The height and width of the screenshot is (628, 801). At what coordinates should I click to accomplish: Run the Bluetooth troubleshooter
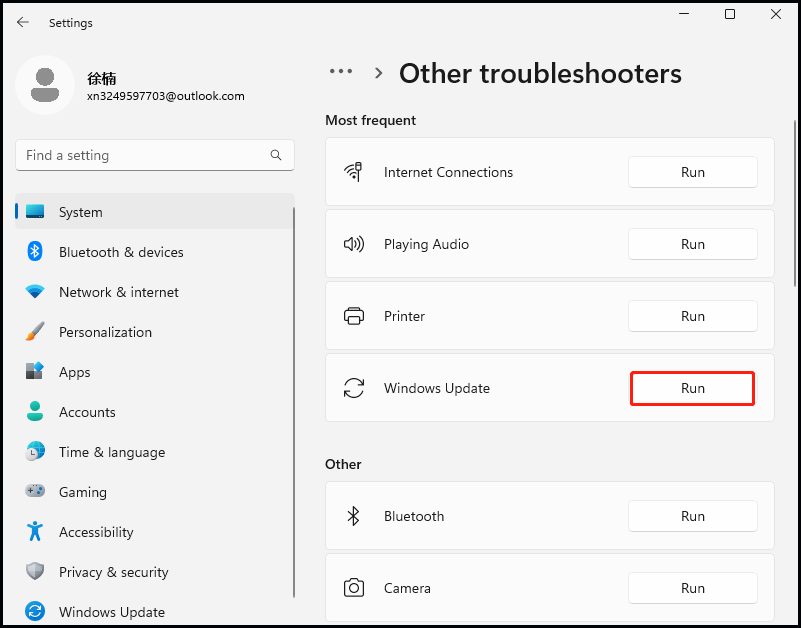[692, 516]
